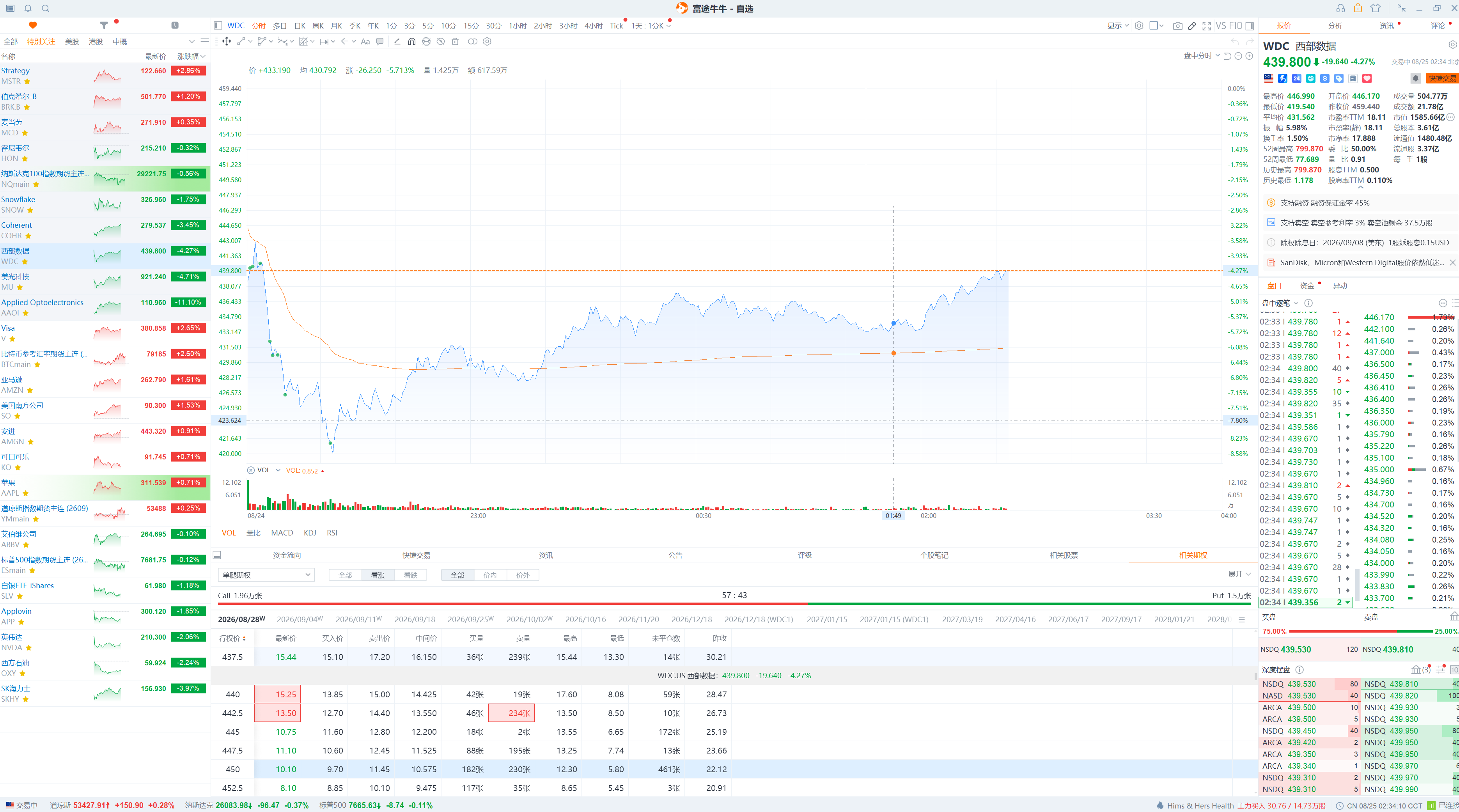Screen dimensions: 1459x812
Task: Add a comment bubble annotation
Action: point(380,41)
